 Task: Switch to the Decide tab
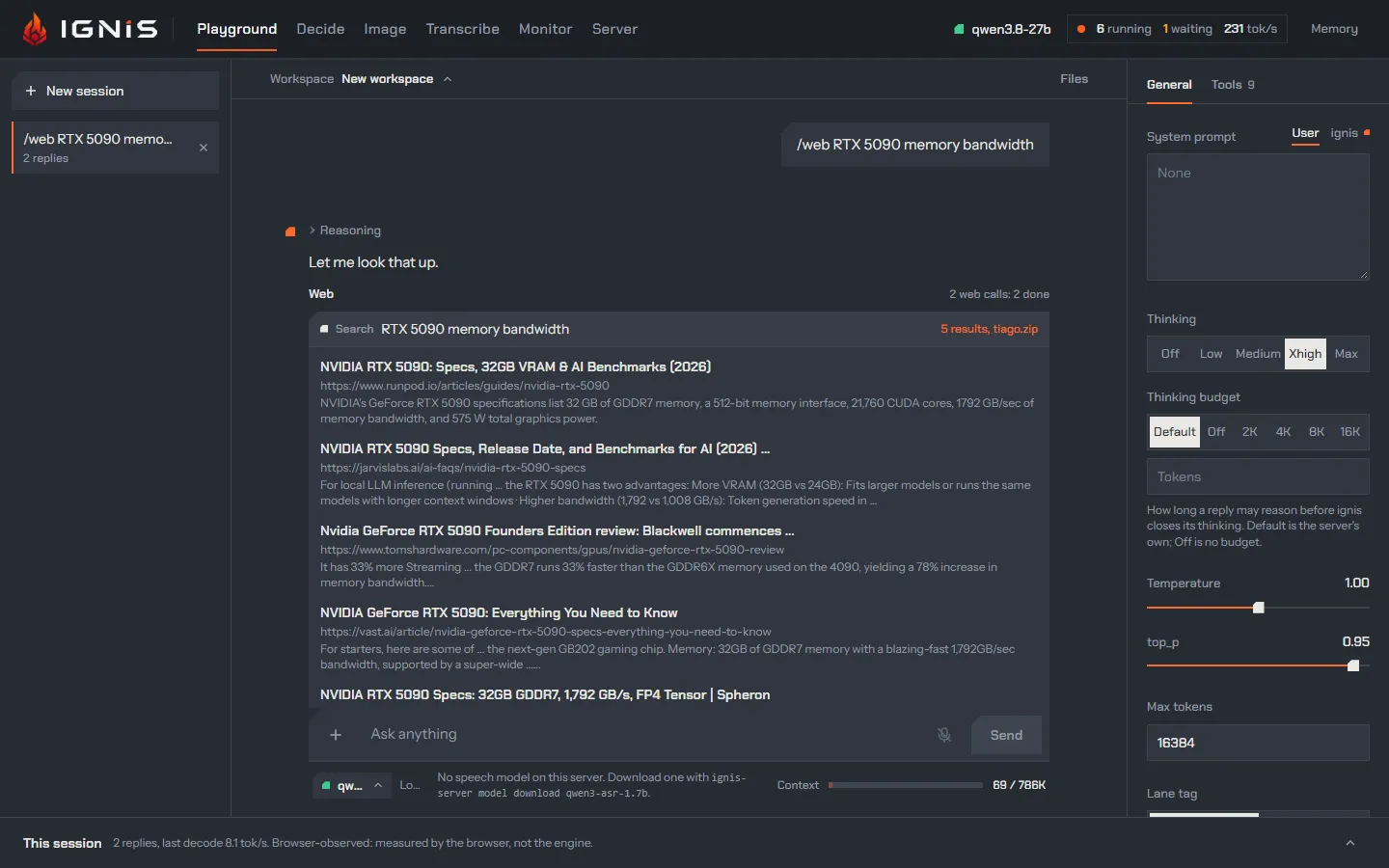tap(320, 29)
